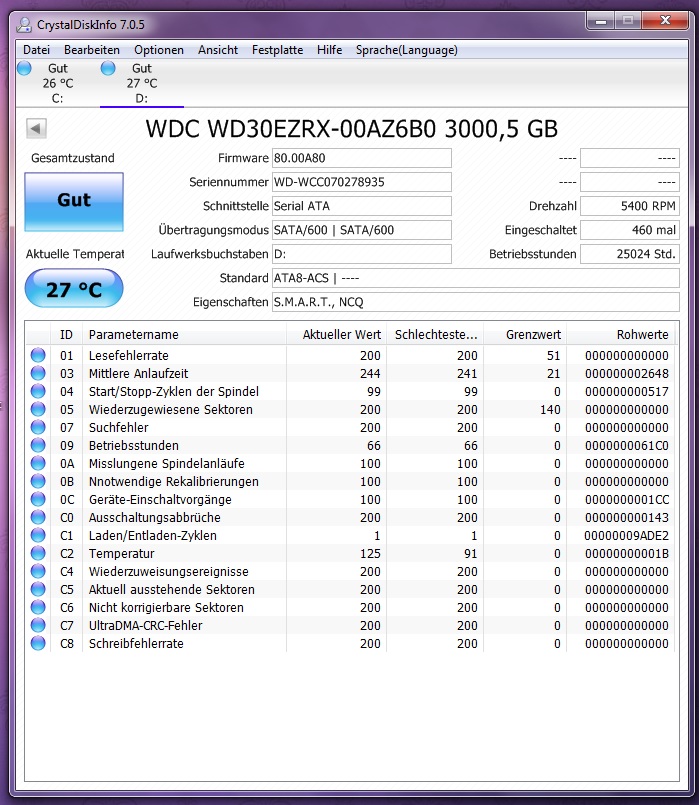The height and width of the screenshot is (805, 699).
Task: Click status orb for Wiederzugewiesene Sektoren row
Action: 38,409
